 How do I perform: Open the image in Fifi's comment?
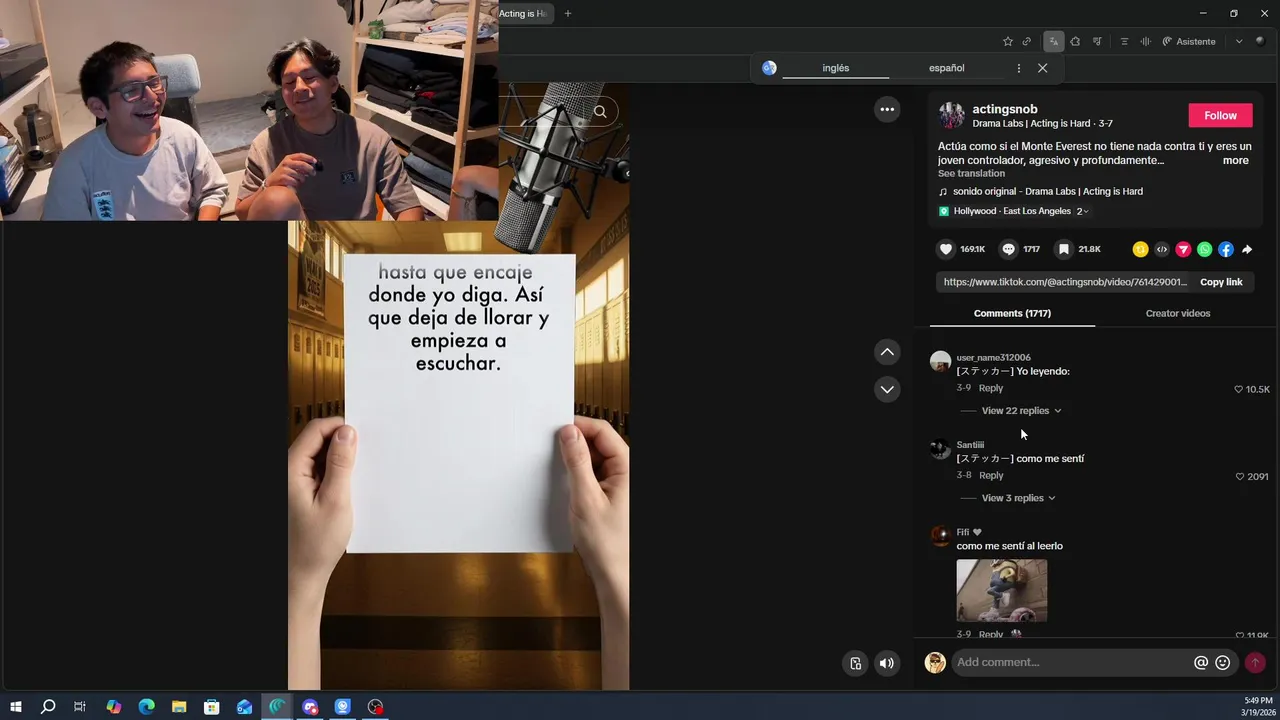coord(1002,590)
